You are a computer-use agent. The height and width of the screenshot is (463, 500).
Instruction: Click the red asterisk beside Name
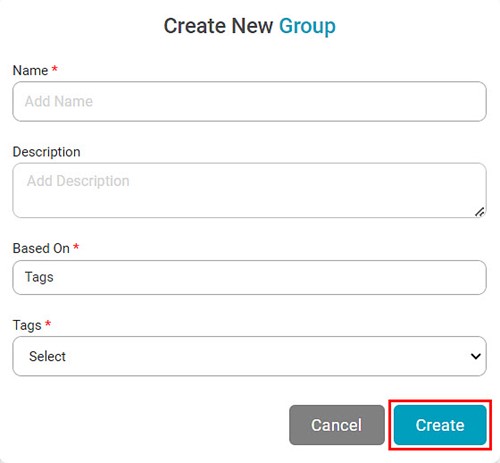tap(55, 69)
